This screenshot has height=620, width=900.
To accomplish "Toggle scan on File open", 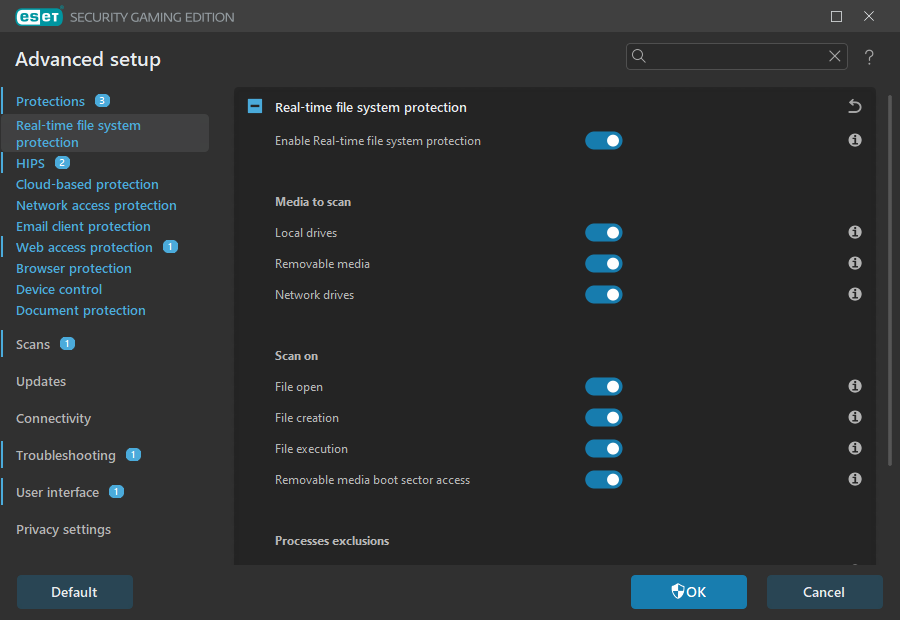I will pos(604,386).
